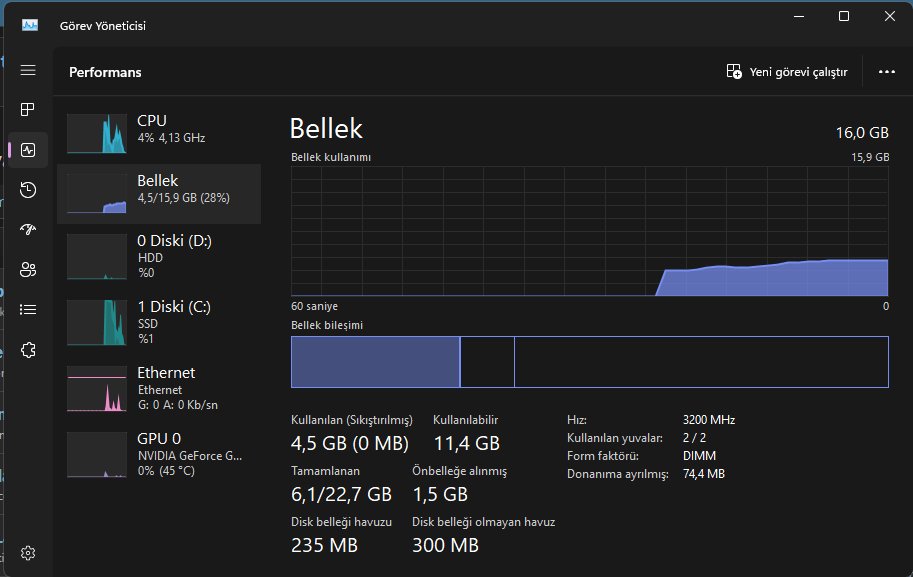Select the Performance page icon
Screen dimensions: 913x577
28,150
